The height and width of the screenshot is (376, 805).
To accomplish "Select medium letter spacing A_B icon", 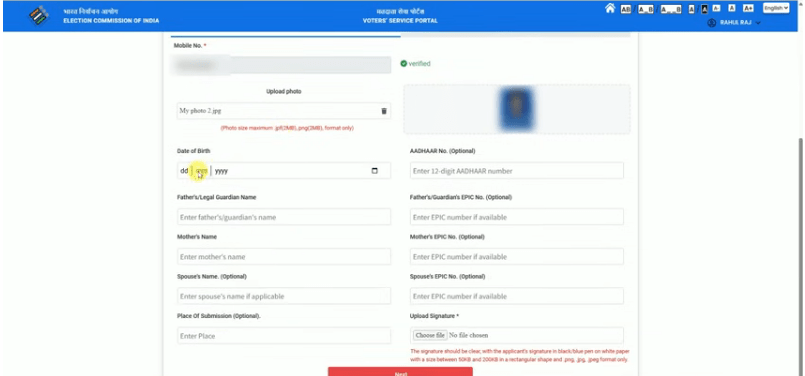I will [x=646, y=9].
